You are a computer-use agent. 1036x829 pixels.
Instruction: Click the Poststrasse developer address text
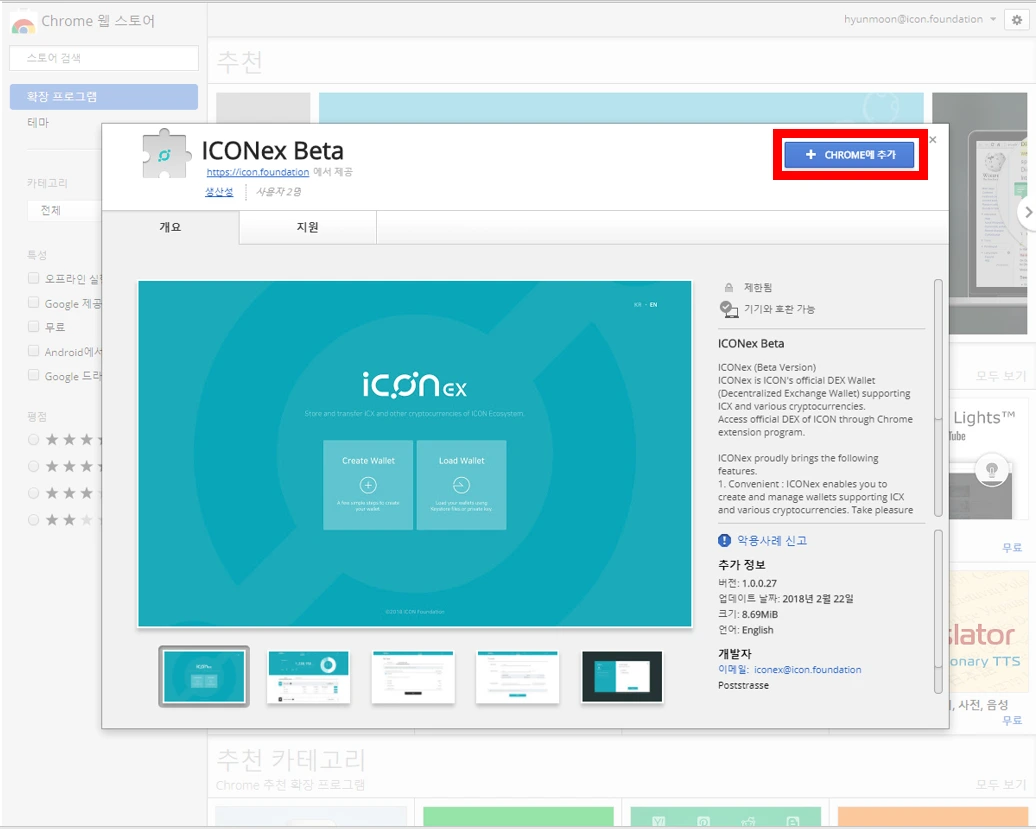click(743, 686)
